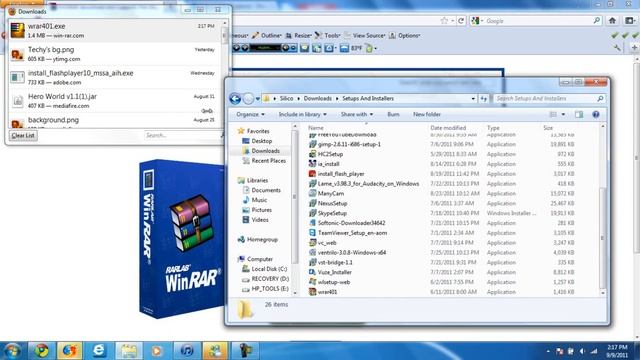Screen dimensions: 640x360
Task: Click the Search Setups And Installers field
Action: 549,98
